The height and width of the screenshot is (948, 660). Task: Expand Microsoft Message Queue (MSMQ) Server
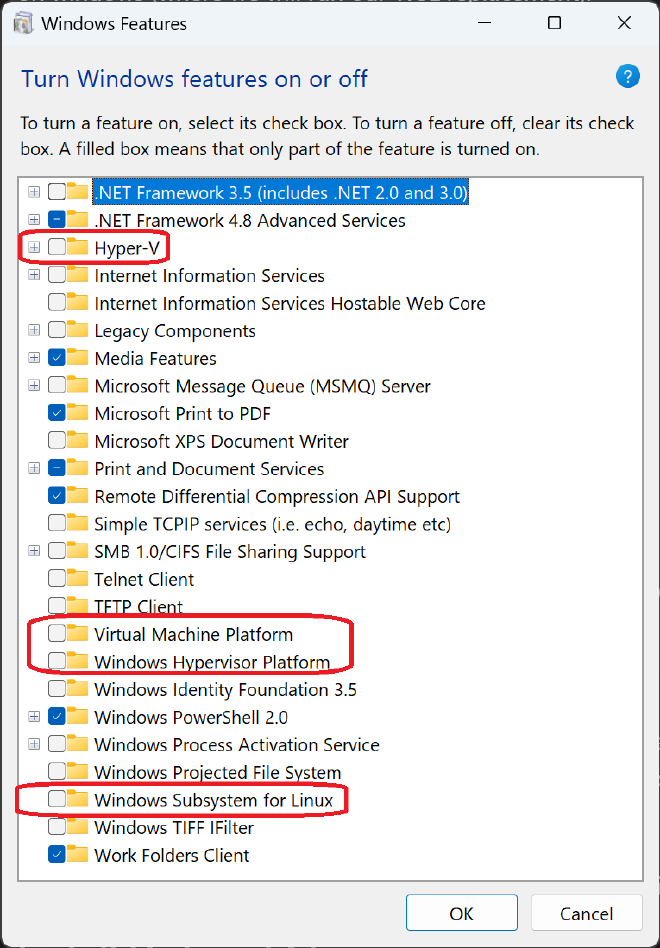(x=34, y=386)
